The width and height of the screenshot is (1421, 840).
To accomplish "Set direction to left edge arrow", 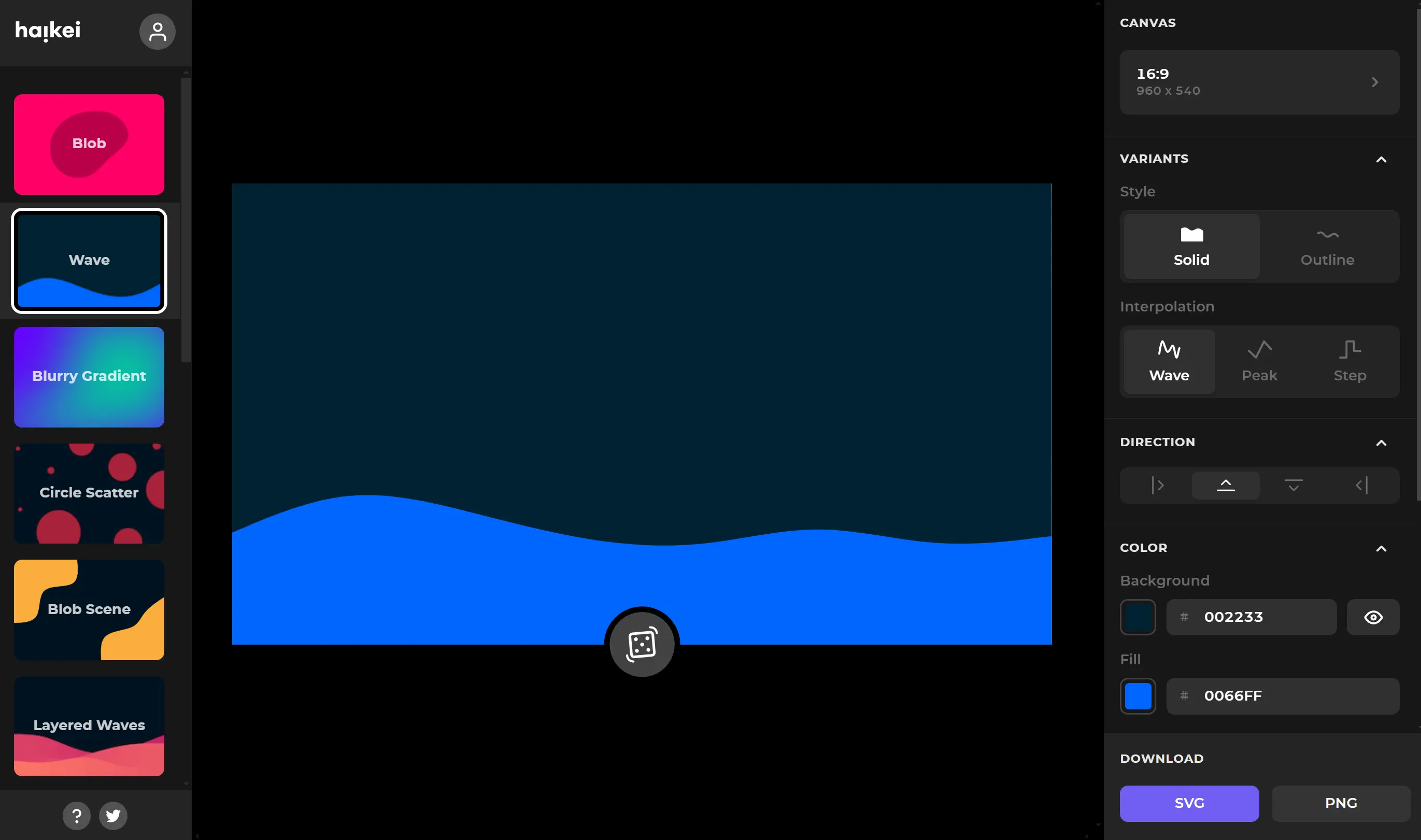I will tap(1157, 485).
